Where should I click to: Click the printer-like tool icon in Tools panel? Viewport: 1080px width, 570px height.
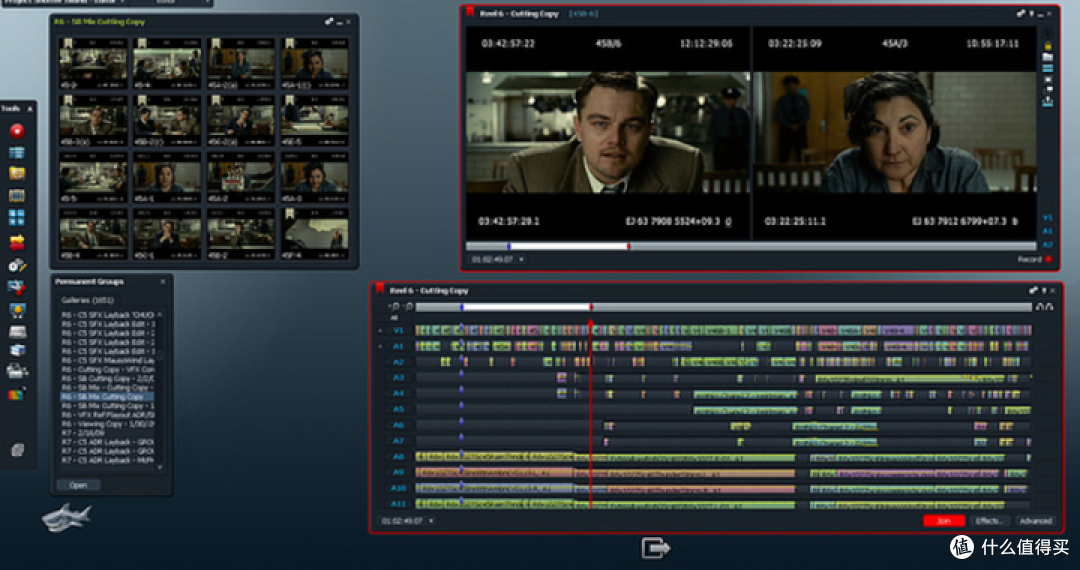17,372
